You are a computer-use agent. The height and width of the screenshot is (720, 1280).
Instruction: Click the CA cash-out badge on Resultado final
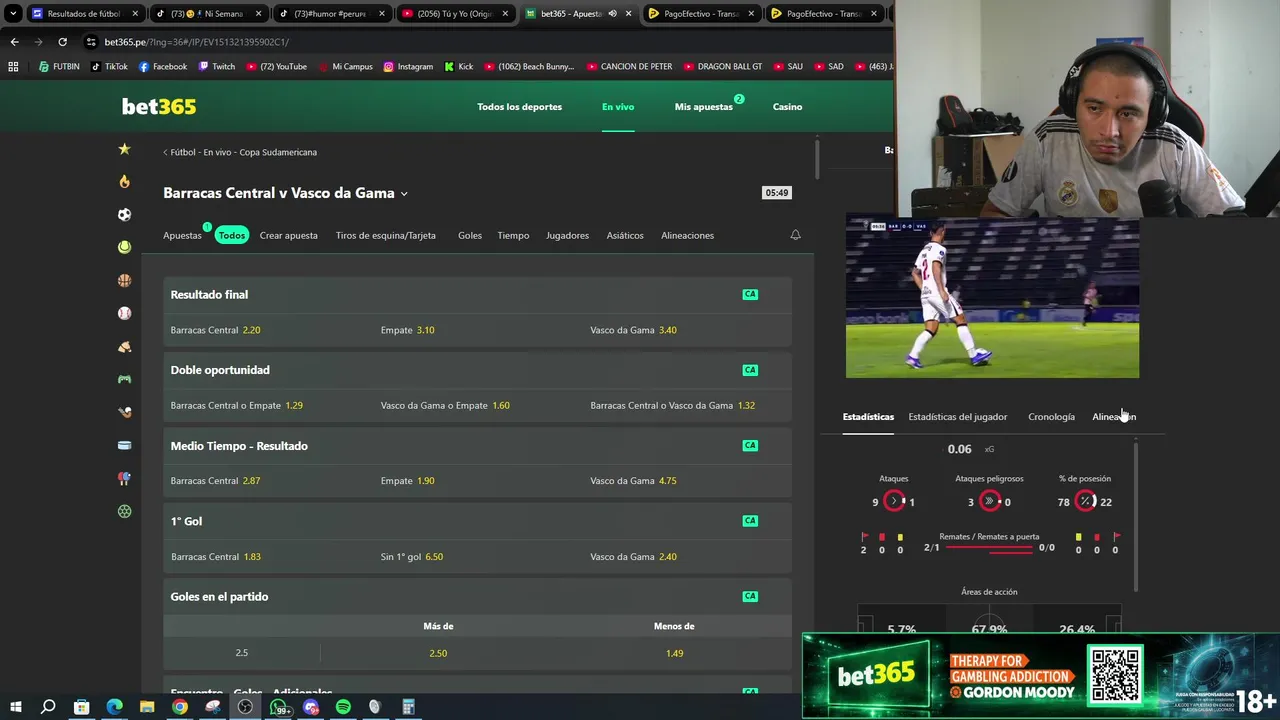click(750, 295)
